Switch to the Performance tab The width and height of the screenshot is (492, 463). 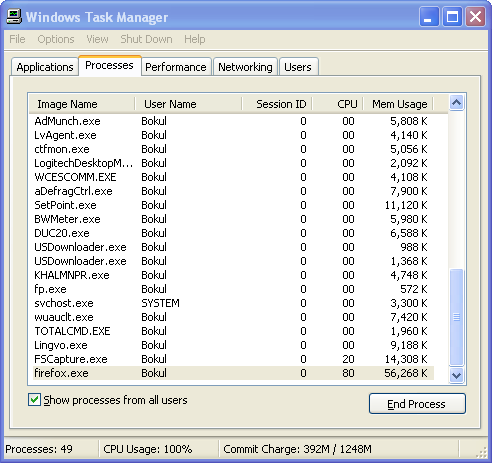tap(176, 67)
